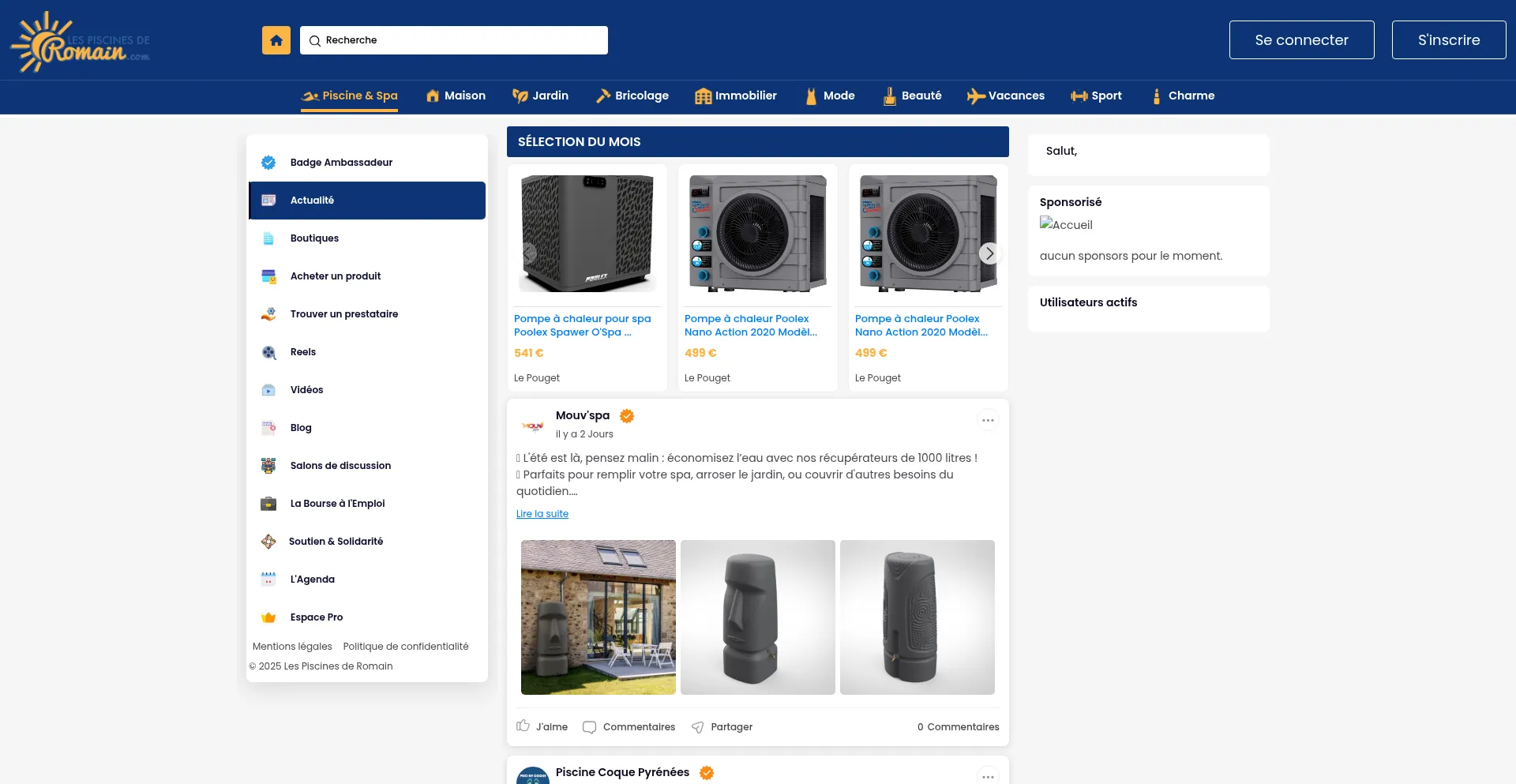
Task: Open the Mouv'spa post options menu
Action: click(x=988, y=420)
